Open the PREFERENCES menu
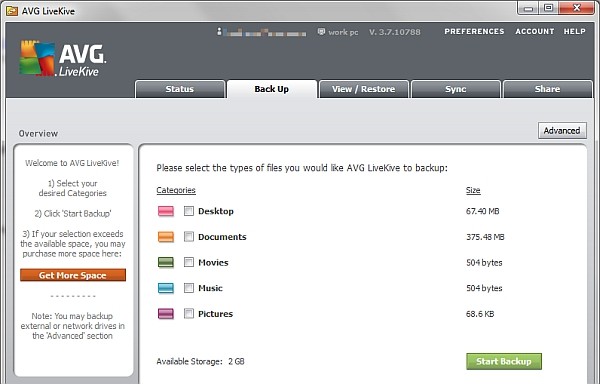Viewport: 600px width, 384px height. (x=474, y=31)
